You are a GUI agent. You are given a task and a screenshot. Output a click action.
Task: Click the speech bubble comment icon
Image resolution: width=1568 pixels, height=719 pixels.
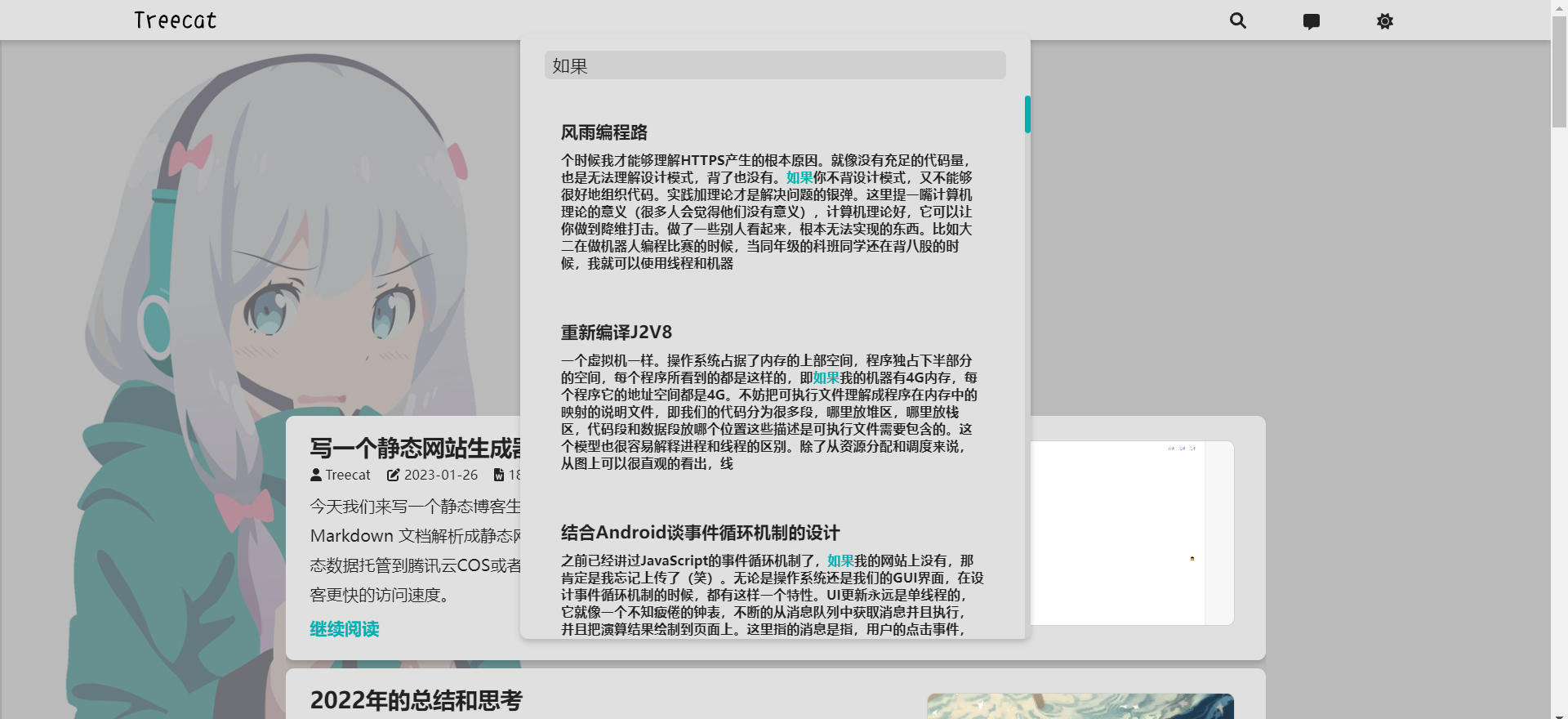(1312, 21)
